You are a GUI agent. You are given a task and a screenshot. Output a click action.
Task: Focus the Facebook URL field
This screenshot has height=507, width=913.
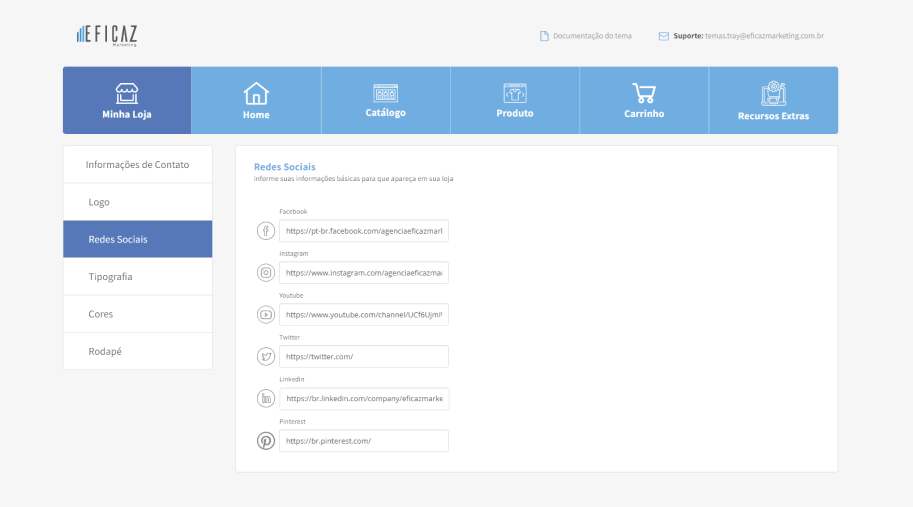pos(364,231)
